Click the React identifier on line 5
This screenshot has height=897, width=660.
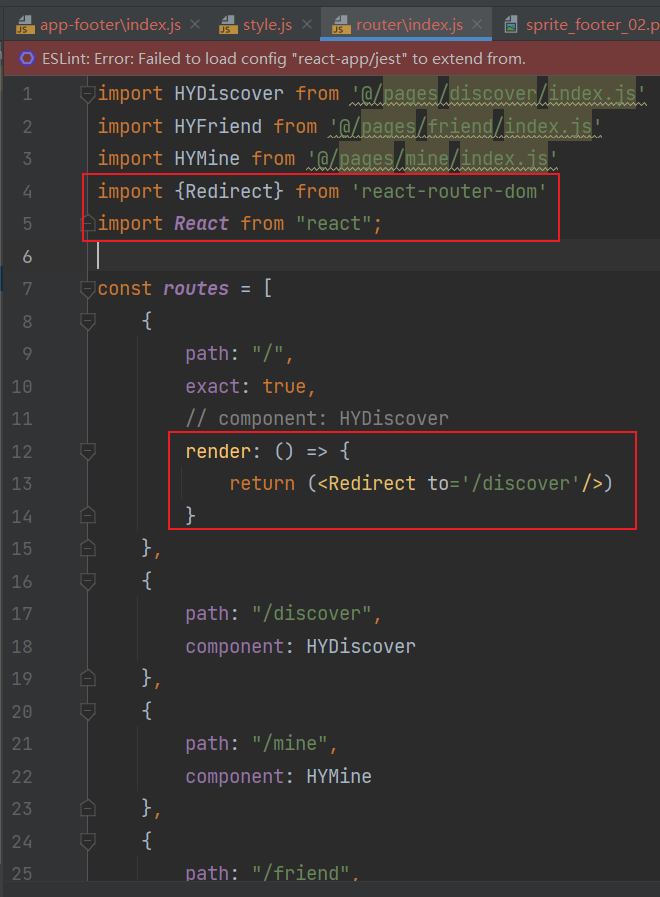(201, 223)
